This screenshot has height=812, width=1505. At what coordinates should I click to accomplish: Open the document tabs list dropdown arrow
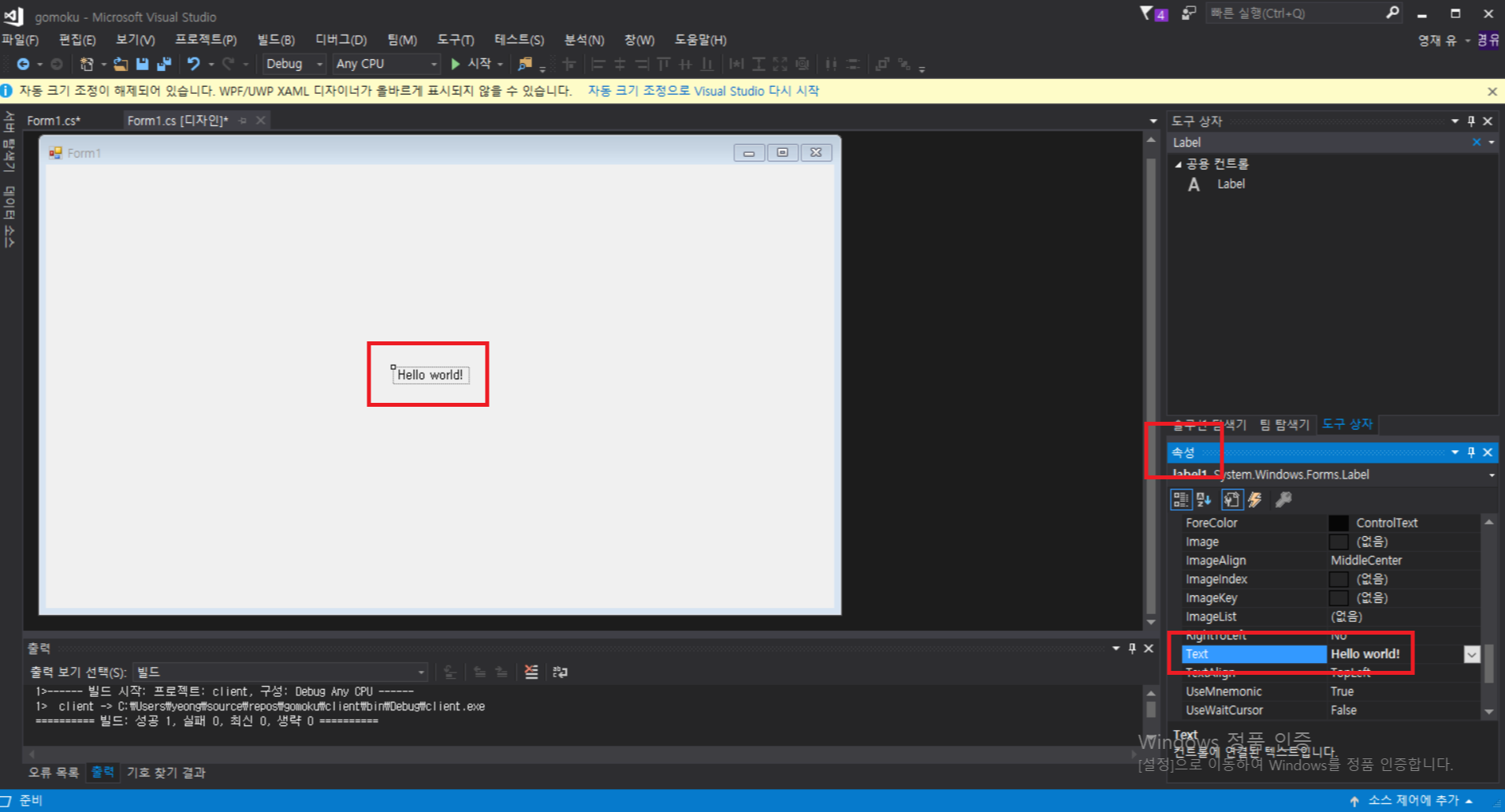point(1153,121)
